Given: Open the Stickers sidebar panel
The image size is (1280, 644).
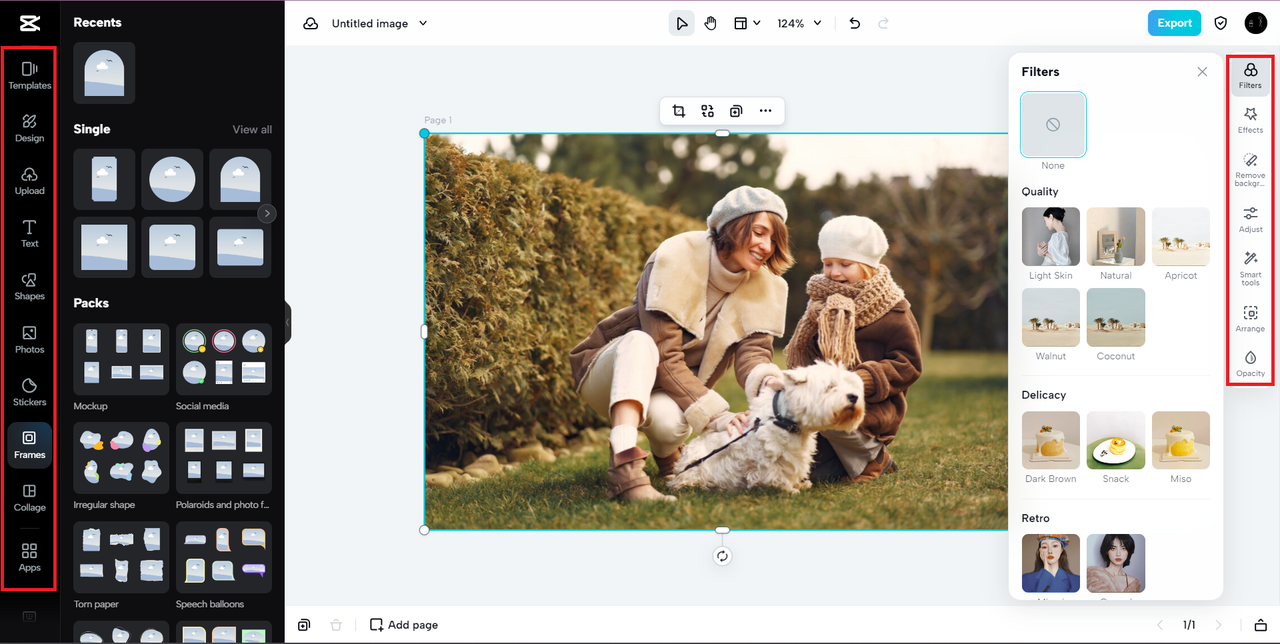Looking at the screenshot, I should (29, 391).
